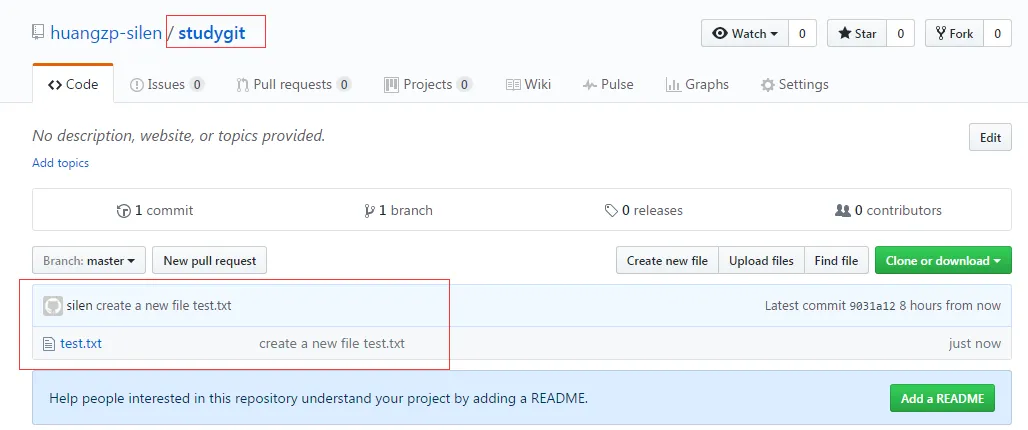1028x430 pixels.
Task: Expand the Branch: master selector
Action: 89,261
